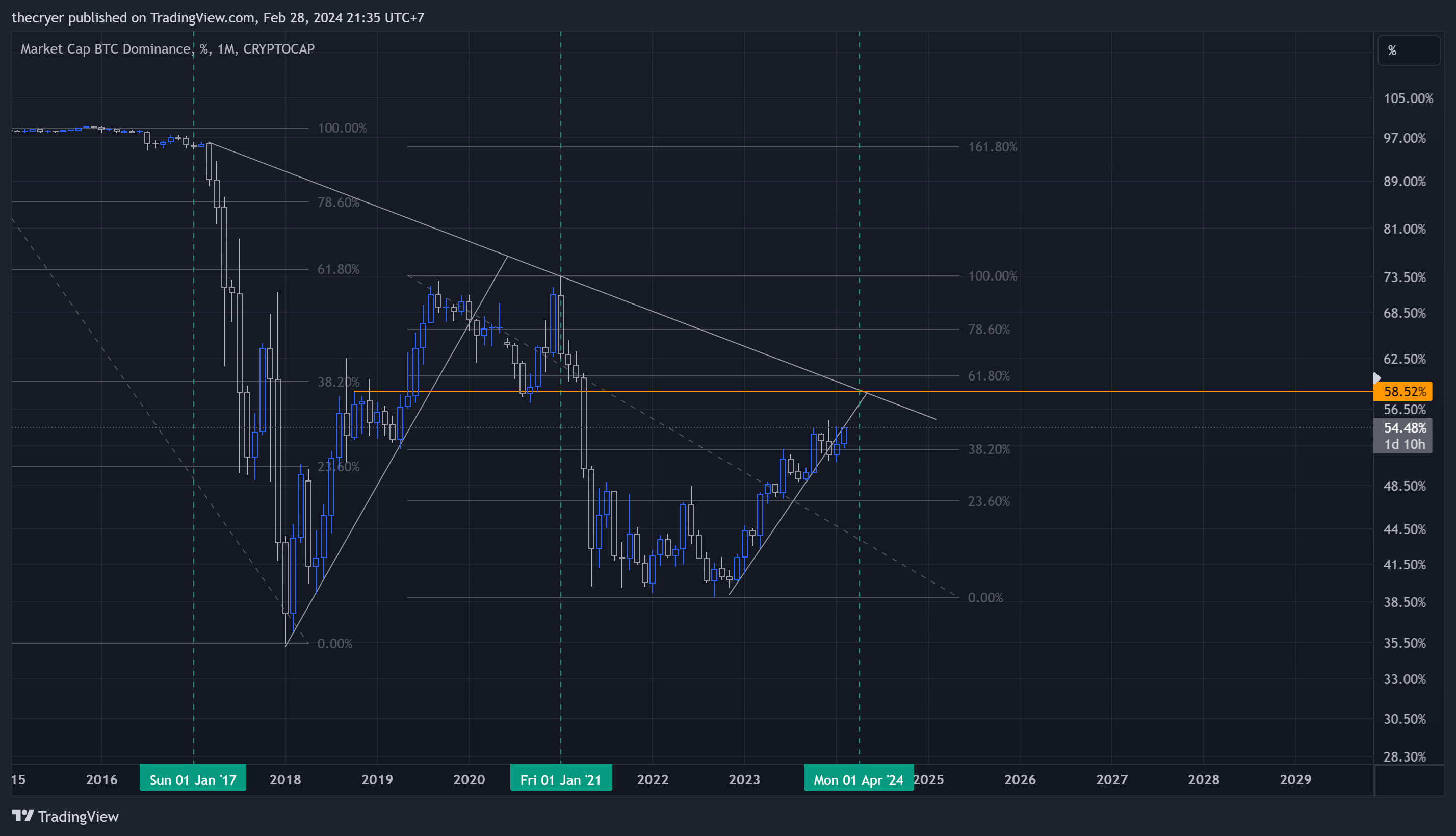Screen dimensions: 1456x836
Task: Click the 30.50% price axis label
Action: [1405, 719]
